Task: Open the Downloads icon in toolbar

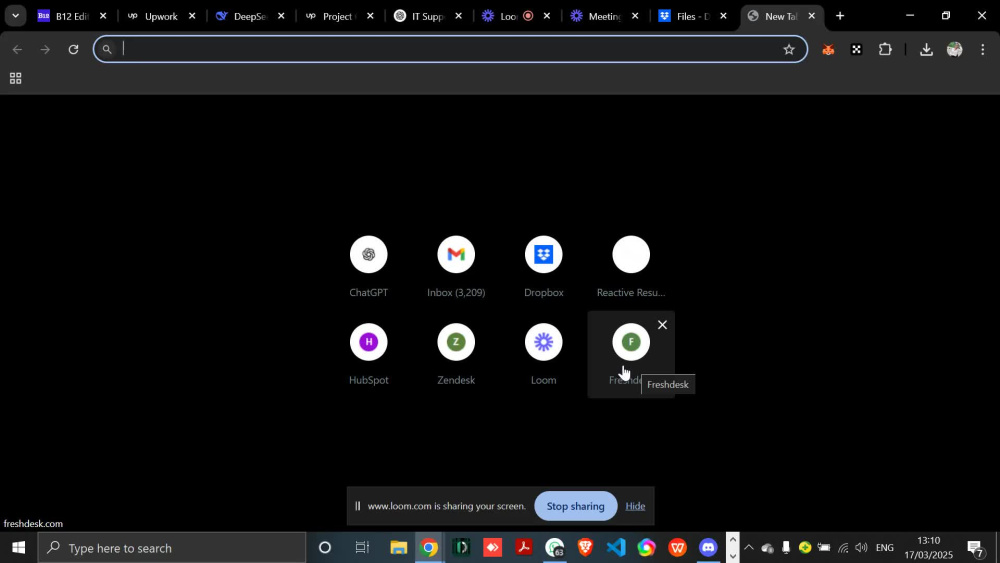Action: pos(926,49)
